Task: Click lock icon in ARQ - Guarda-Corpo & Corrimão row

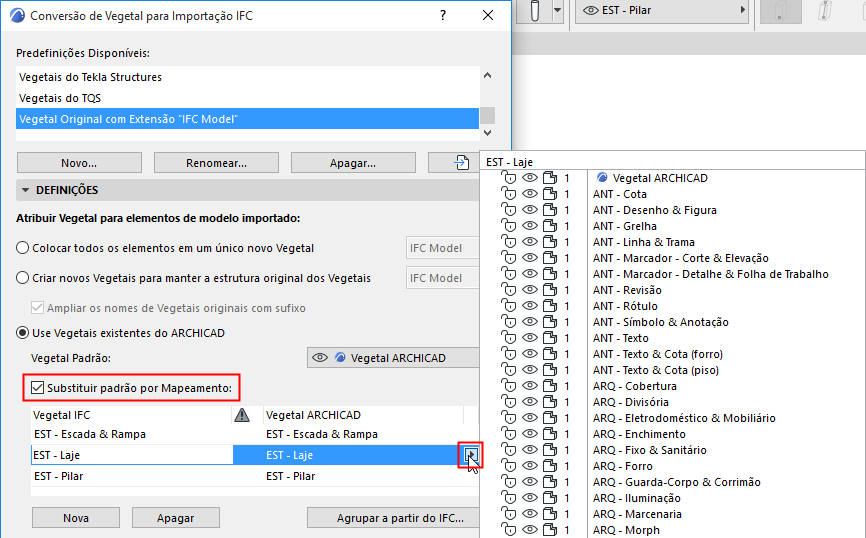Action: point(509,482)
